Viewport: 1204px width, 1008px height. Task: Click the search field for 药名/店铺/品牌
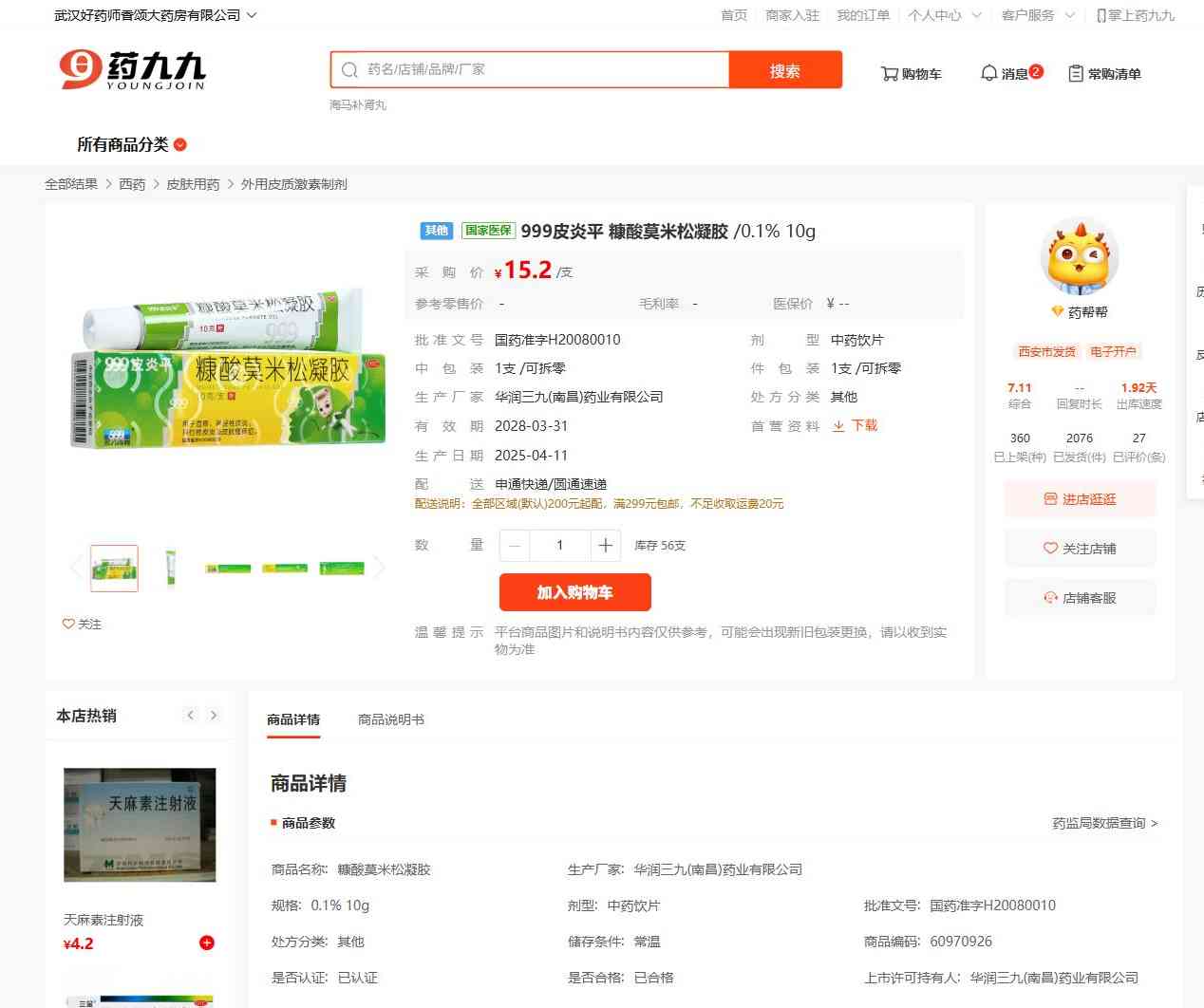[541, 69]
